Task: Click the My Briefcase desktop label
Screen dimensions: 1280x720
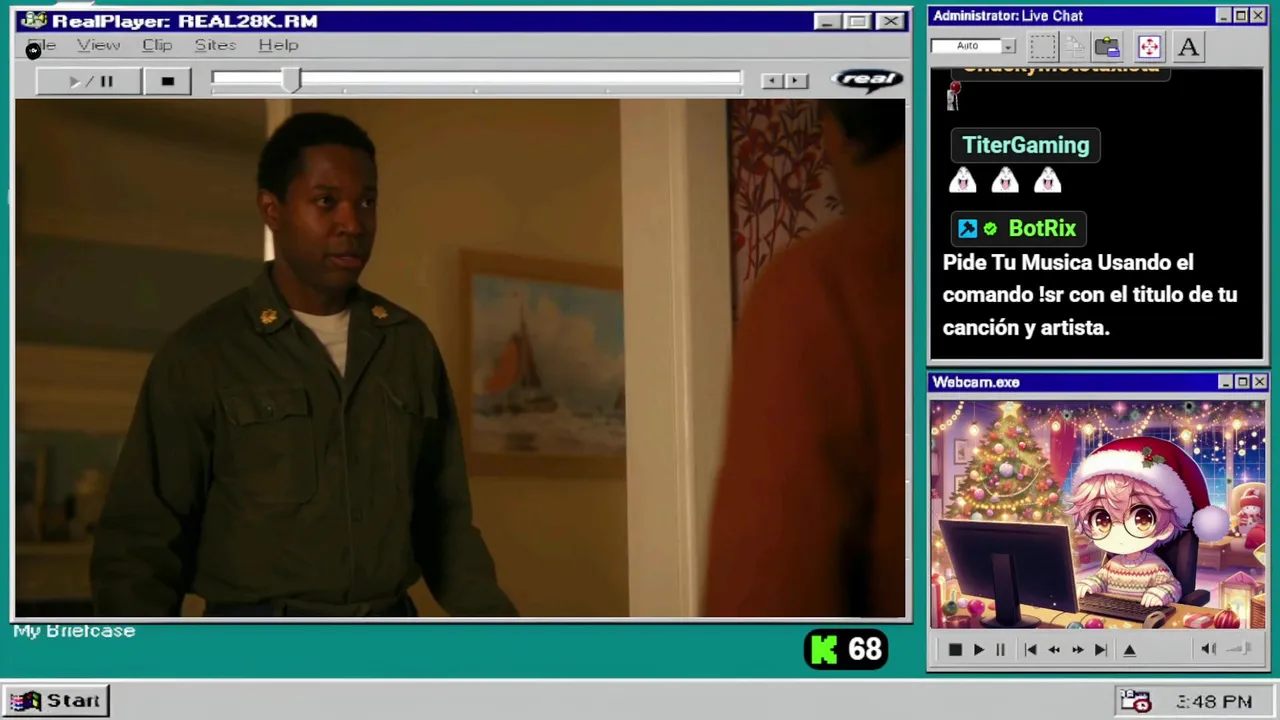Action: 74,631
